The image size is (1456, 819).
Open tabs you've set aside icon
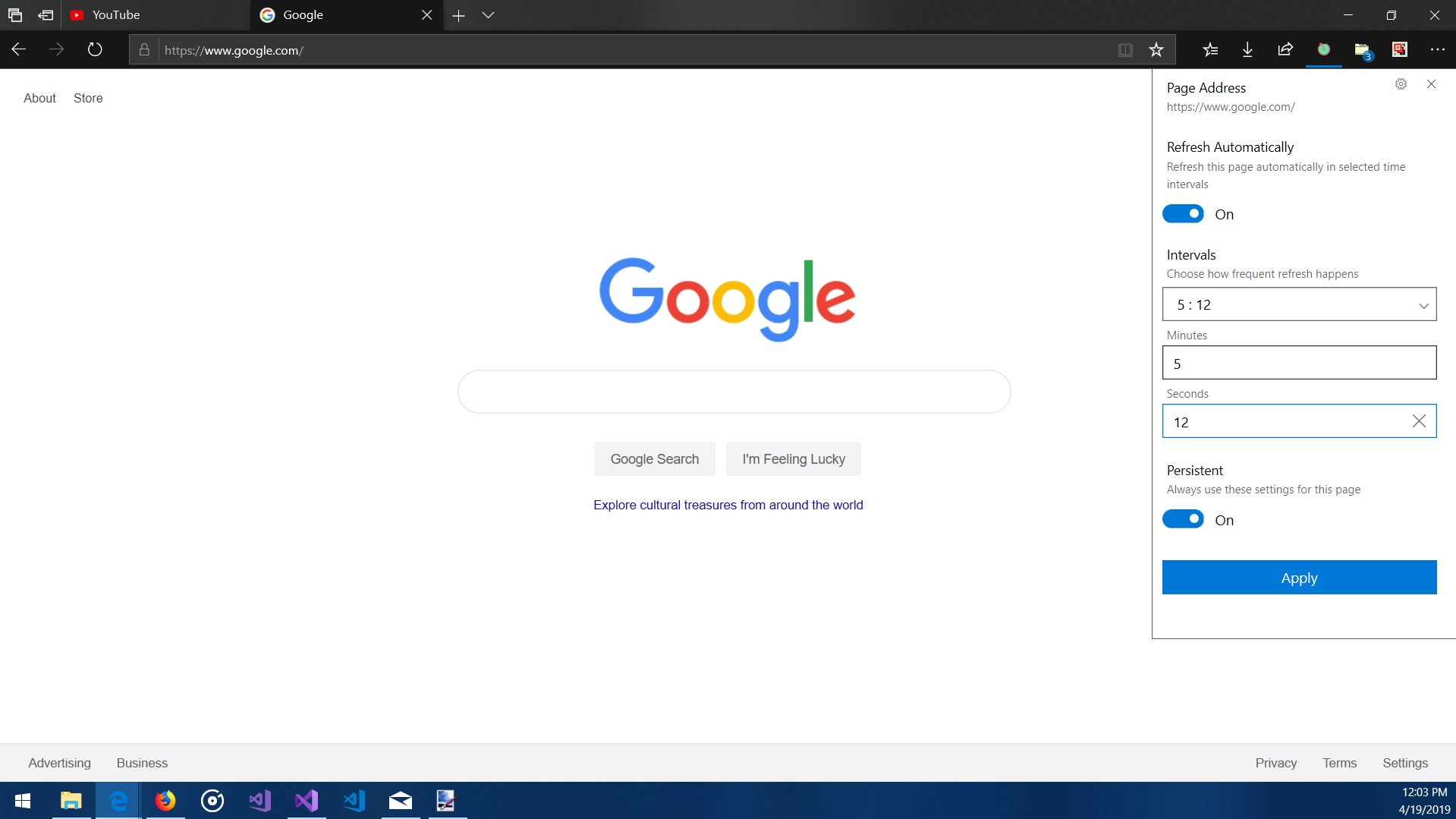[15, 15]
